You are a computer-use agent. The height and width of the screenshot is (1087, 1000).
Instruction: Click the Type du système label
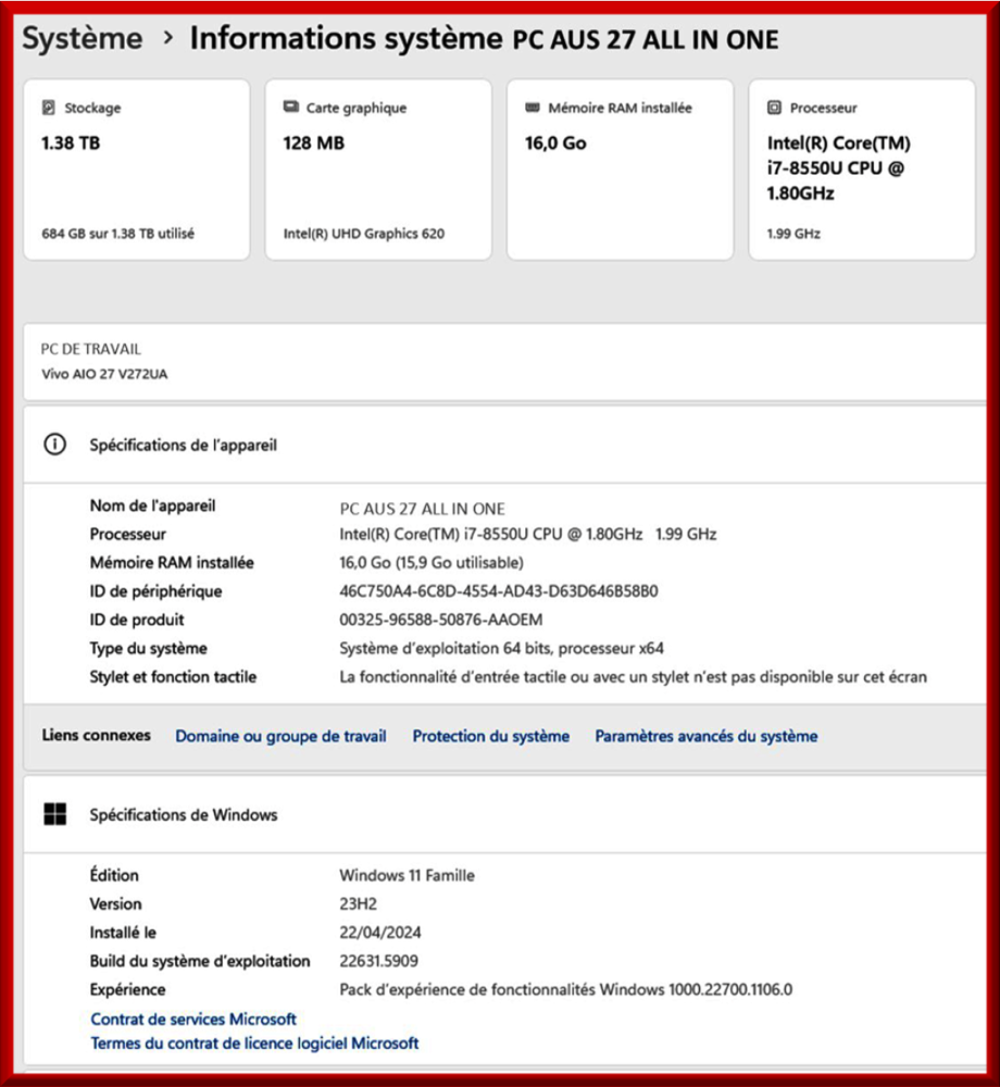tap(148, 648)
